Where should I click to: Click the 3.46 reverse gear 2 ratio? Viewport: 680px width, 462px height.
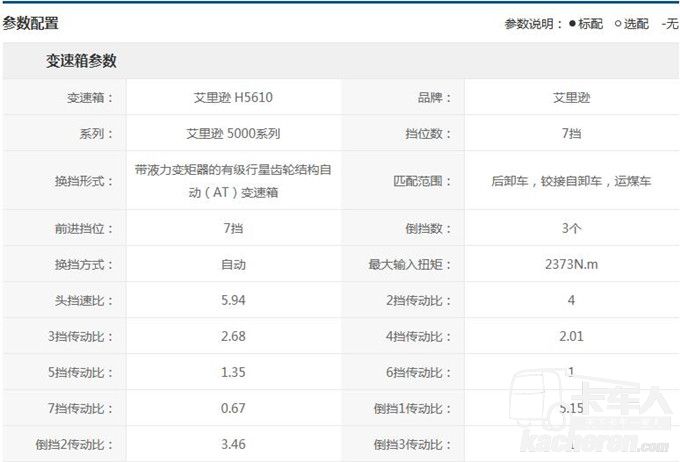(x=233, y=443)
